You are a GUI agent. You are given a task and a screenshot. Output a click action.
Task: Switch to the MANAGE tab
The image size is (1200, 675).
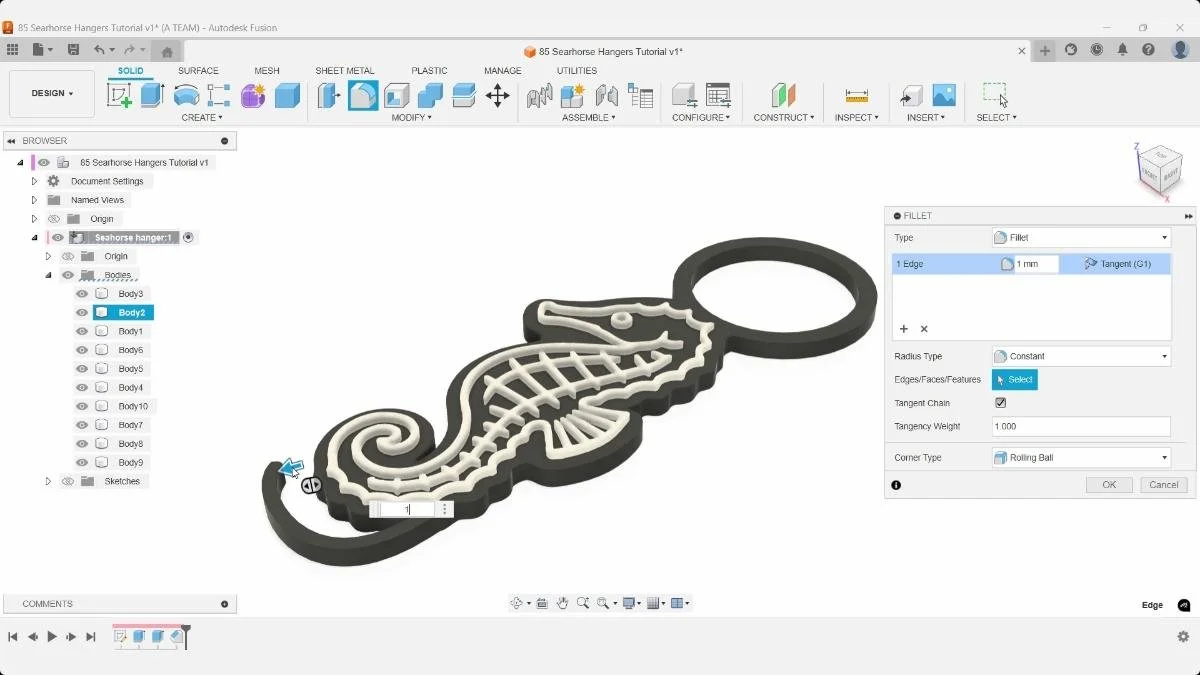point(503,71)
